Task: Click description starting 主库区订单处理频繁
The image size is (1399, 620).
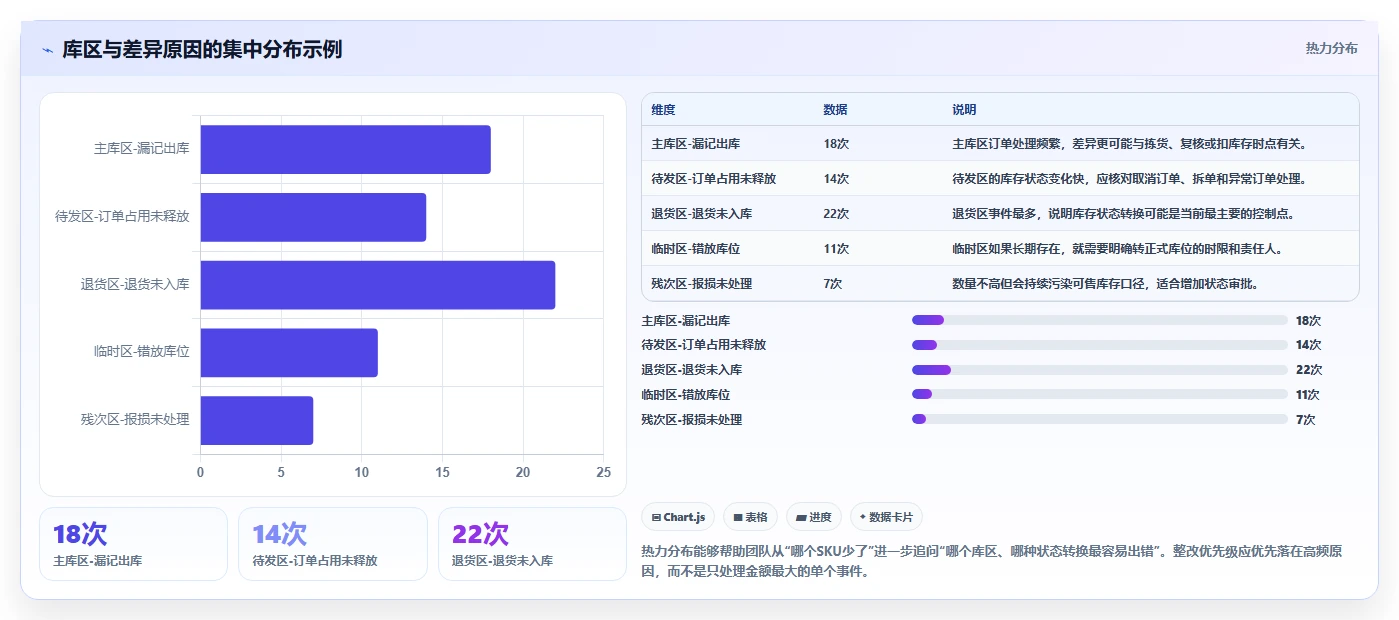Action: tap(1130, 144)
